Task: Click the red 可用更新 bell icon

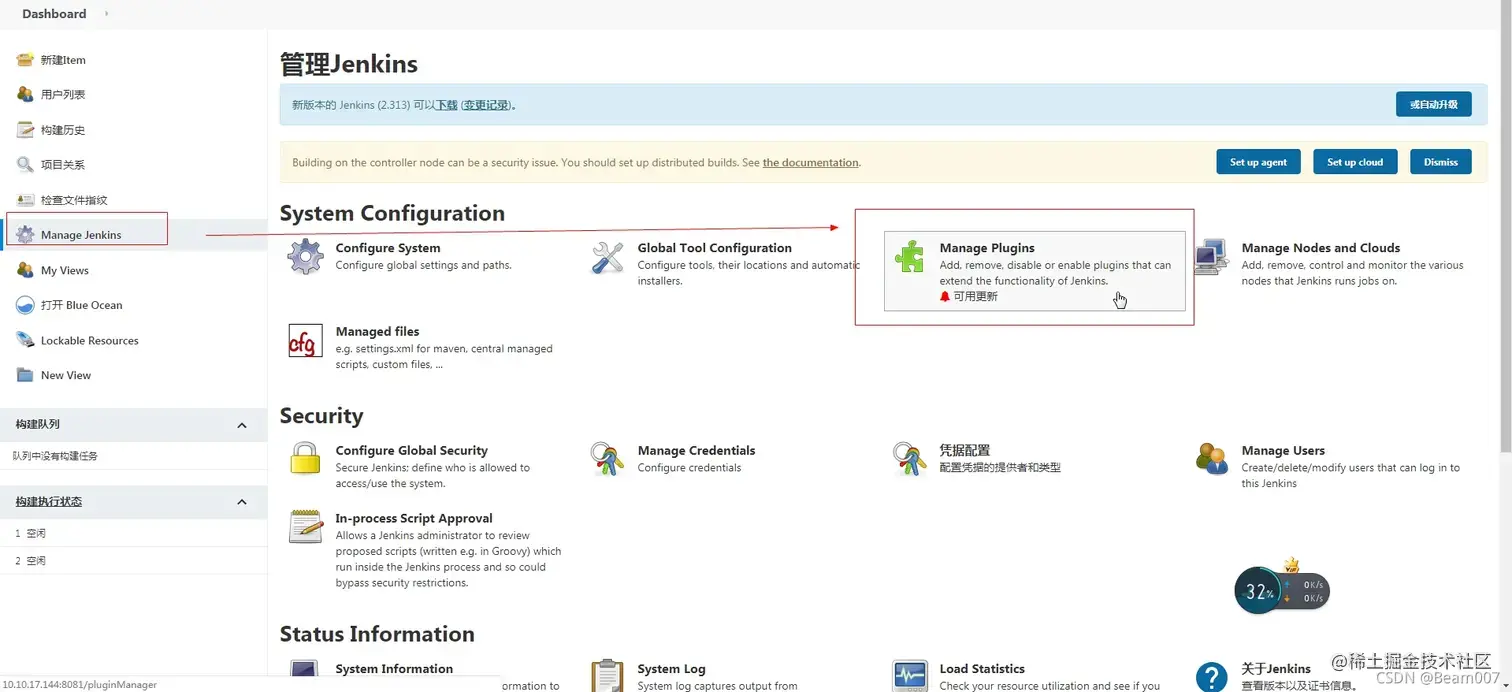Action: click(945, 297)
